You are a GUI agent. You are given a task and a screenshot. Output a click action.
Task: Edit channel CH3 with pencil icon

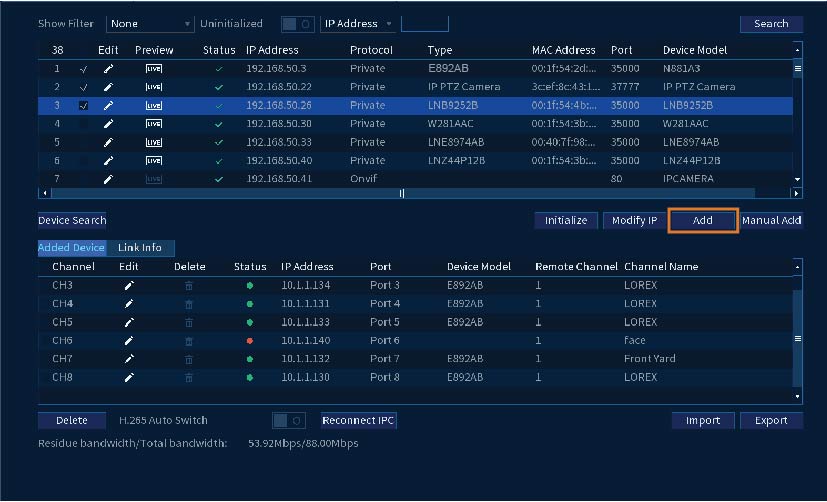[128, 286]
